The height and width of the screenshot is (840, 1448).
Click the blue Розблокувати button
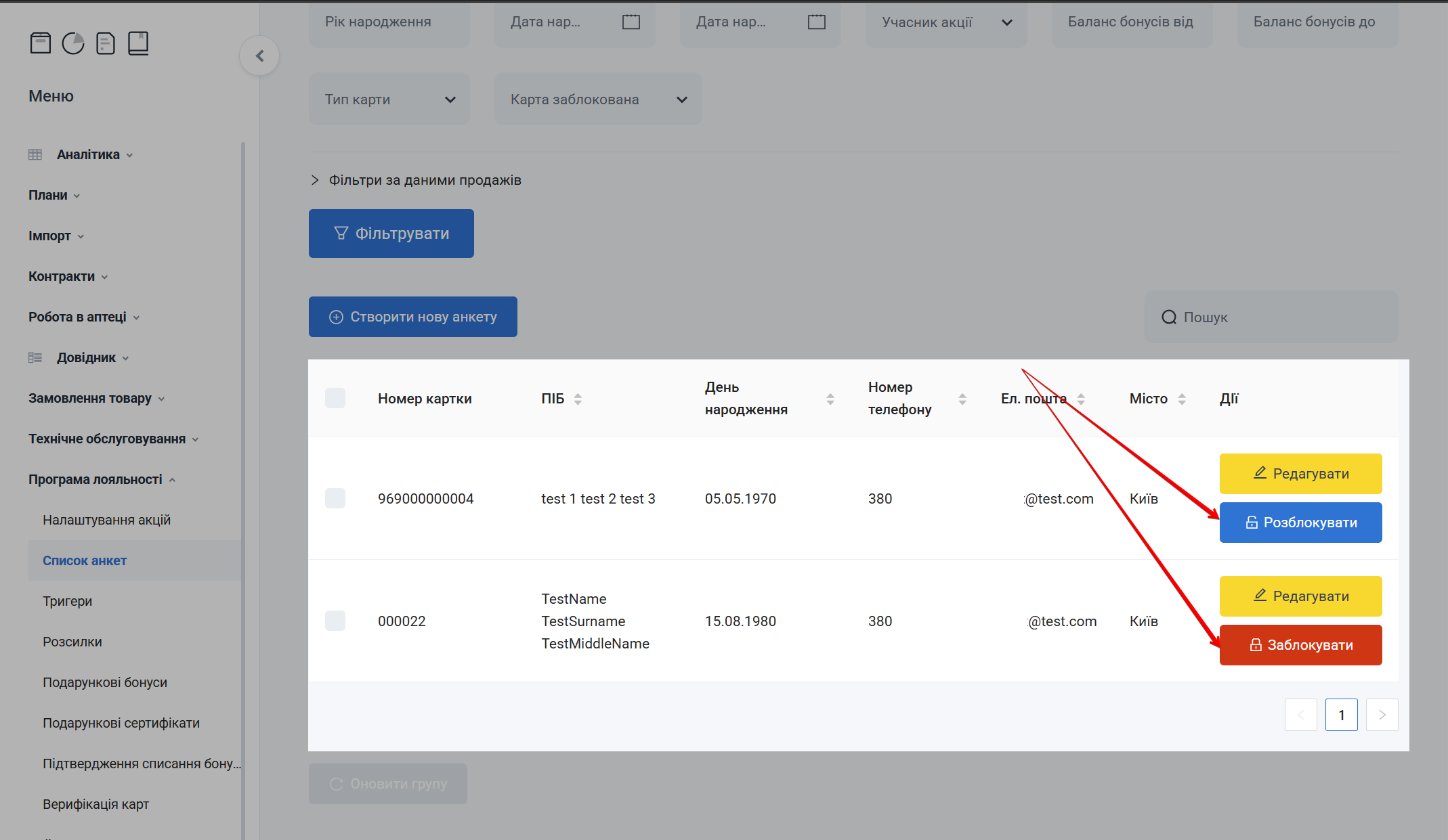pos(1300,523)
